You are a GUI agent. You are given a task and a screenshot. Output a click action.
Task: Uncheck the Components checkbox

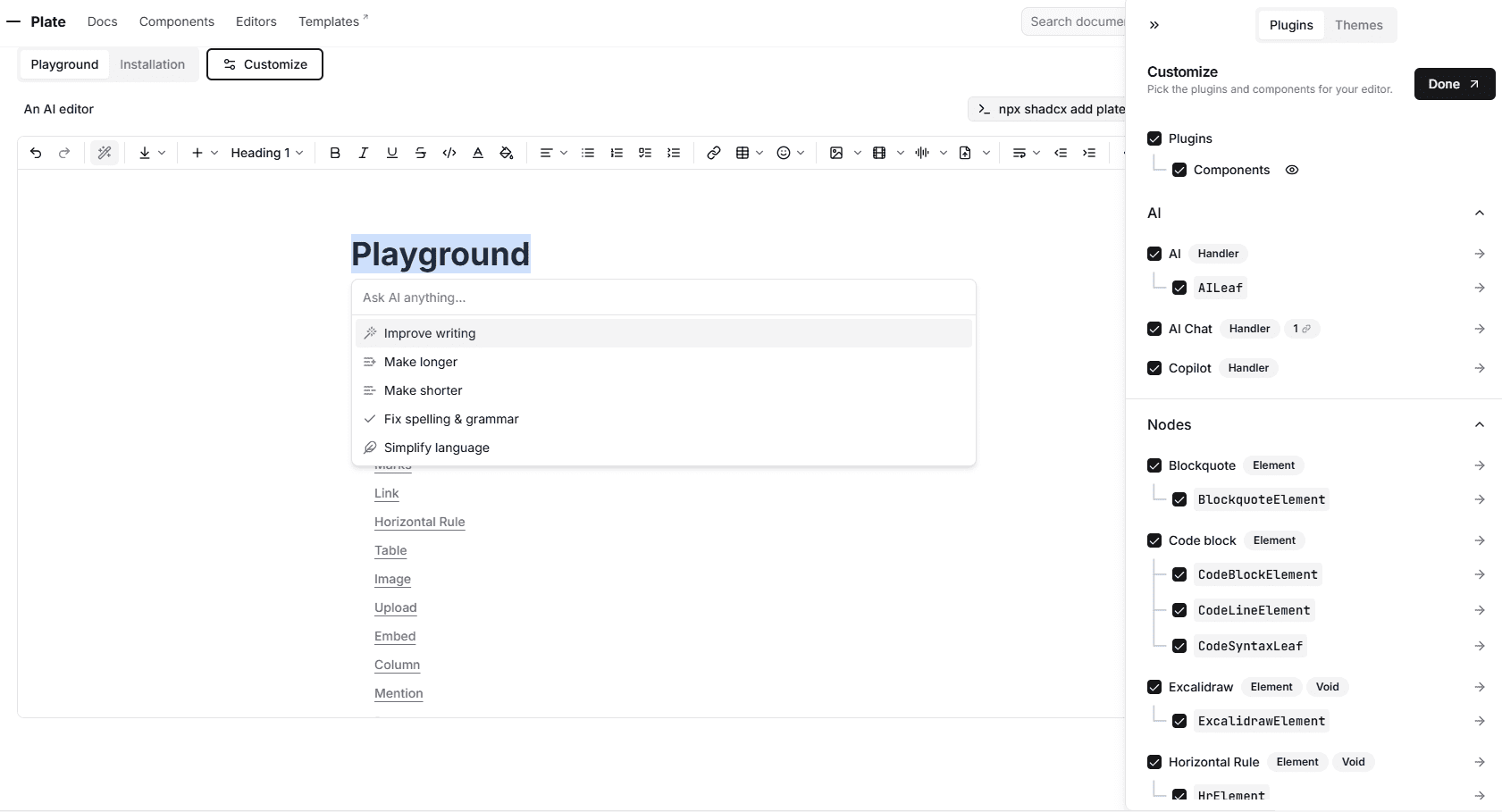click(x=1179, y=170)
